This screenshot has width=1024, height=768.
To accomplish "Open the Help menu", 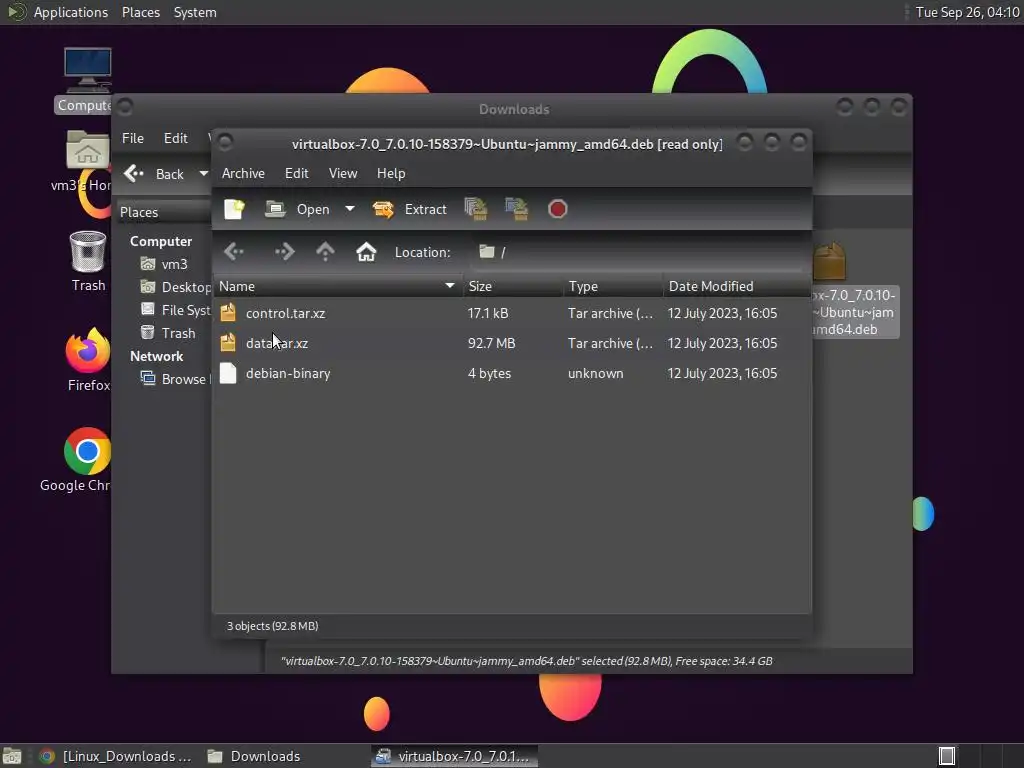I will [x=391, y=173].
